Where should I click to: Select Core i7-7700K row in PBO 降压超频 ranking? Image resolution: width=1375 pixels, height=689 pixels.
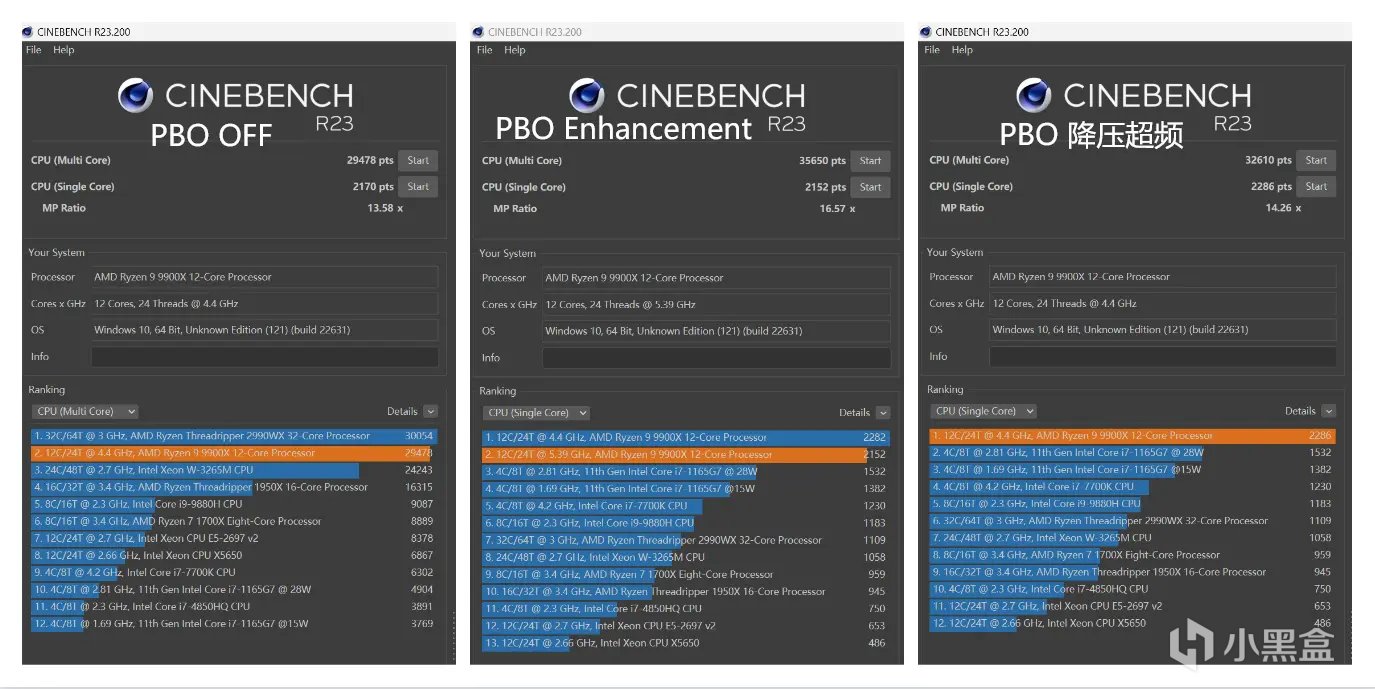[1133, 487]
